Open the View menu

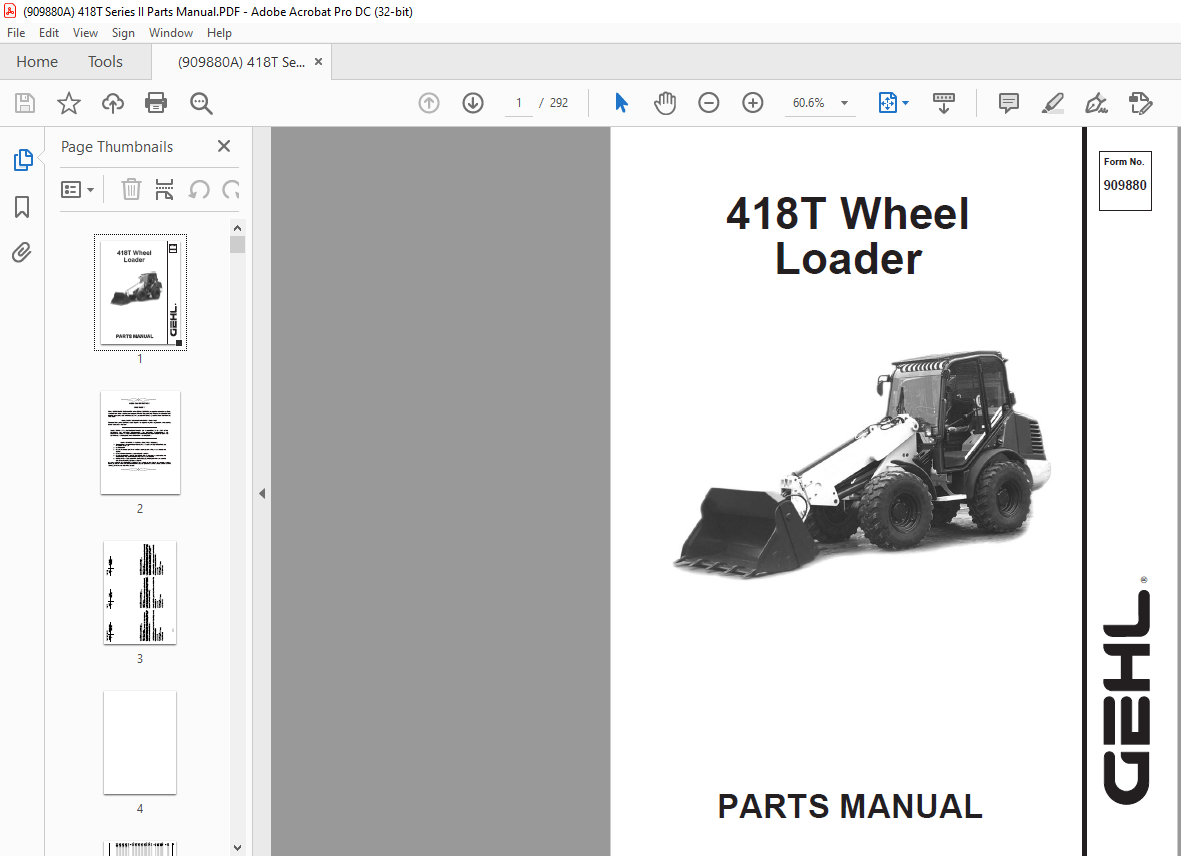click(x=85, y=32)
